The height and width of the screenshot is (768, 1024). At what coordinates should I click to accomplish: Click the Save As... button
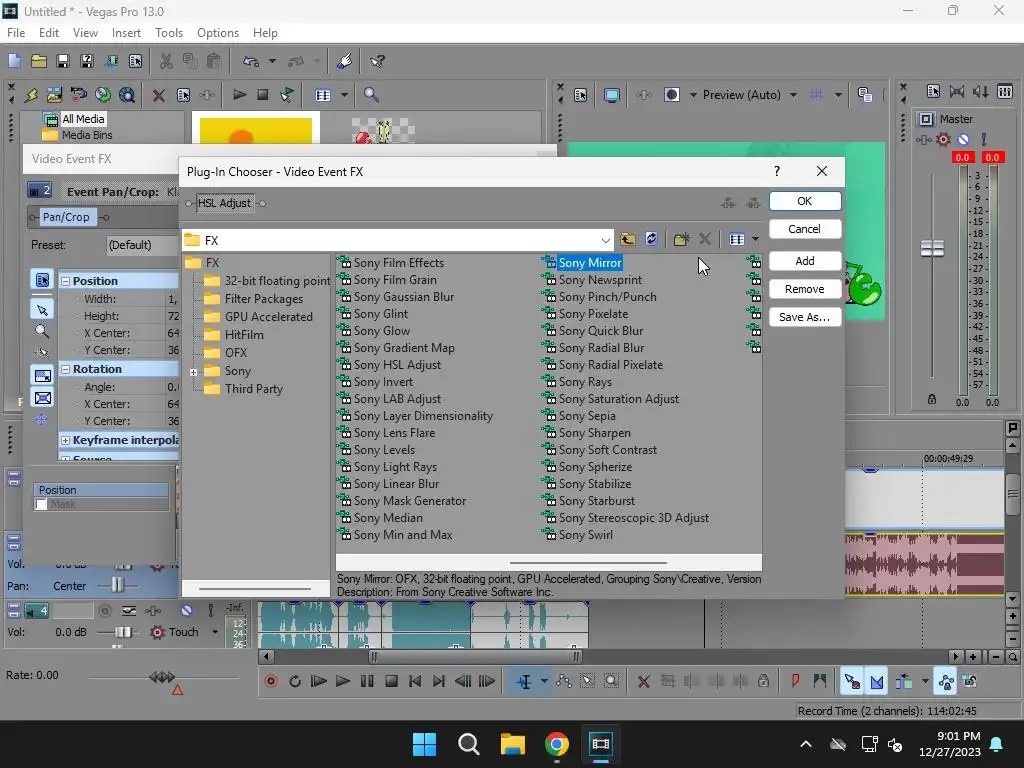(x=805, y=317)
